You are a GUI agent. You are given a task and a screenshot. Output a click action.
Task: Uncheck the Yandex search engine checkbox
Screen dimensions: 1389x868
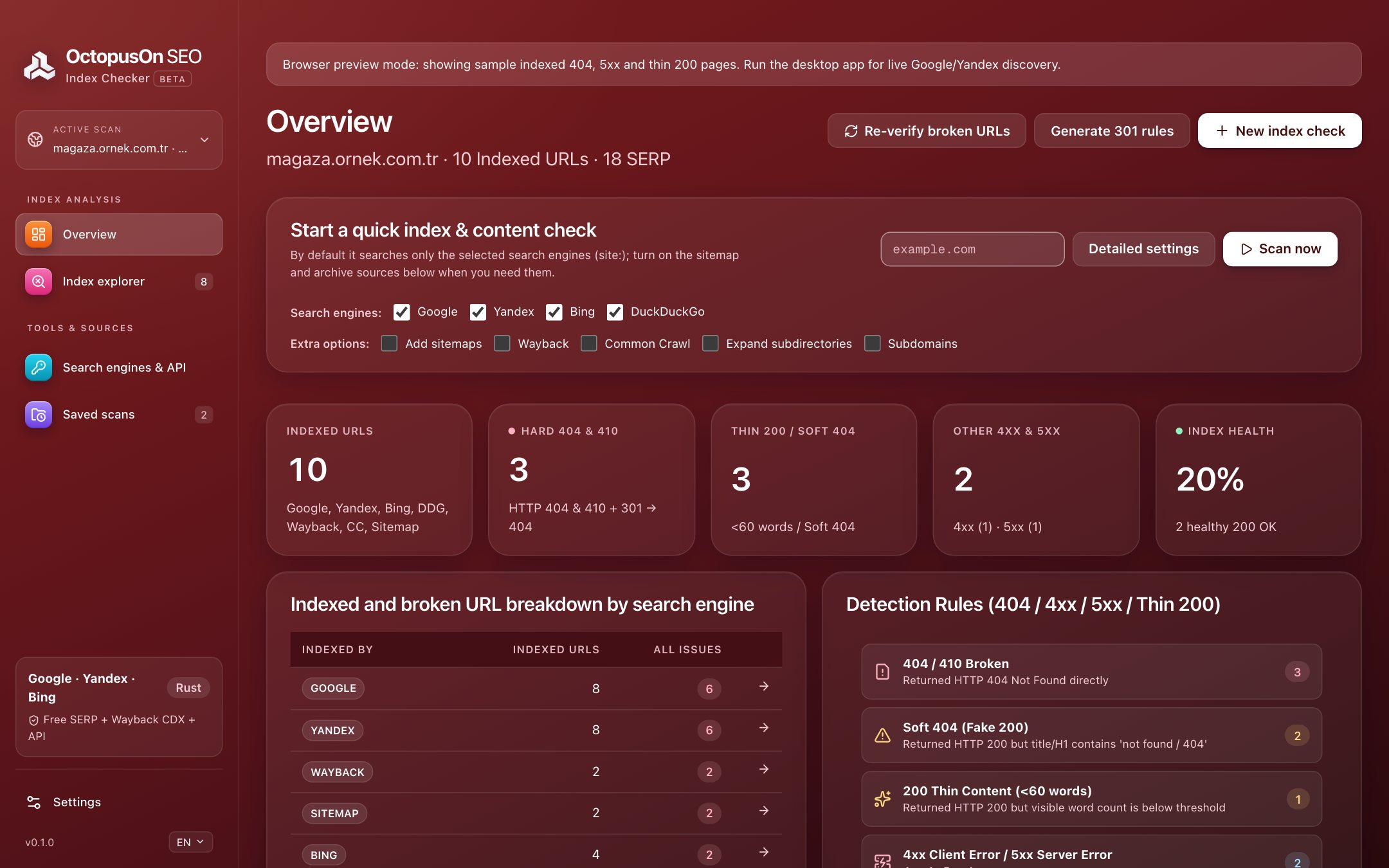click(x=478, y=312)
